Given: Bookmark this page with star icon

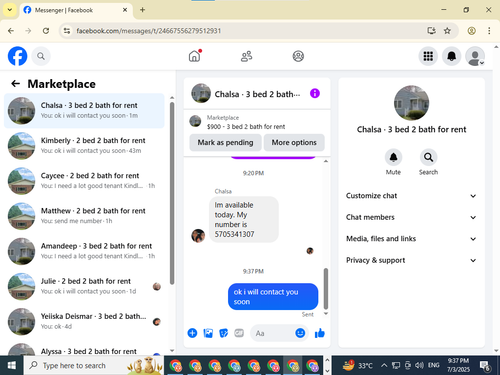Looking at the screenshot, I should point(447,31).
